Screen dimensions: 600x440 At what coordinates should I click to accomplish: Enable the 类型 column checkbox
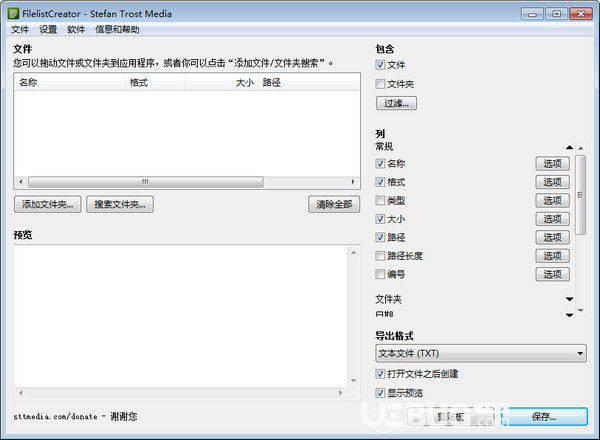click(x=380, y=200)
